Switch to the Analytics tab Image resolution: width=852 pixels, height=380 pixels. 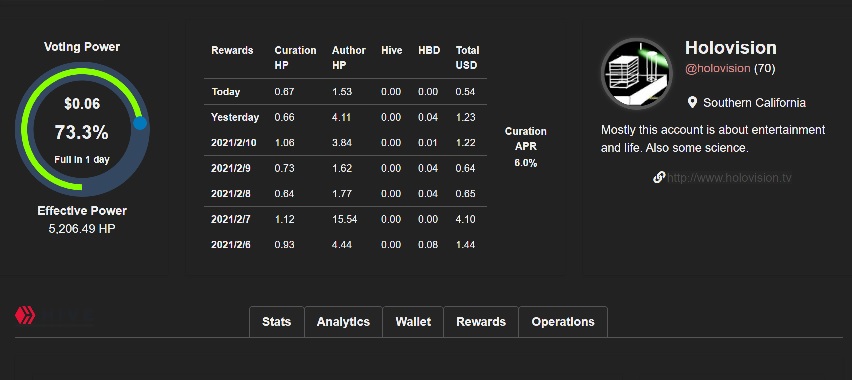pos(343,322)
